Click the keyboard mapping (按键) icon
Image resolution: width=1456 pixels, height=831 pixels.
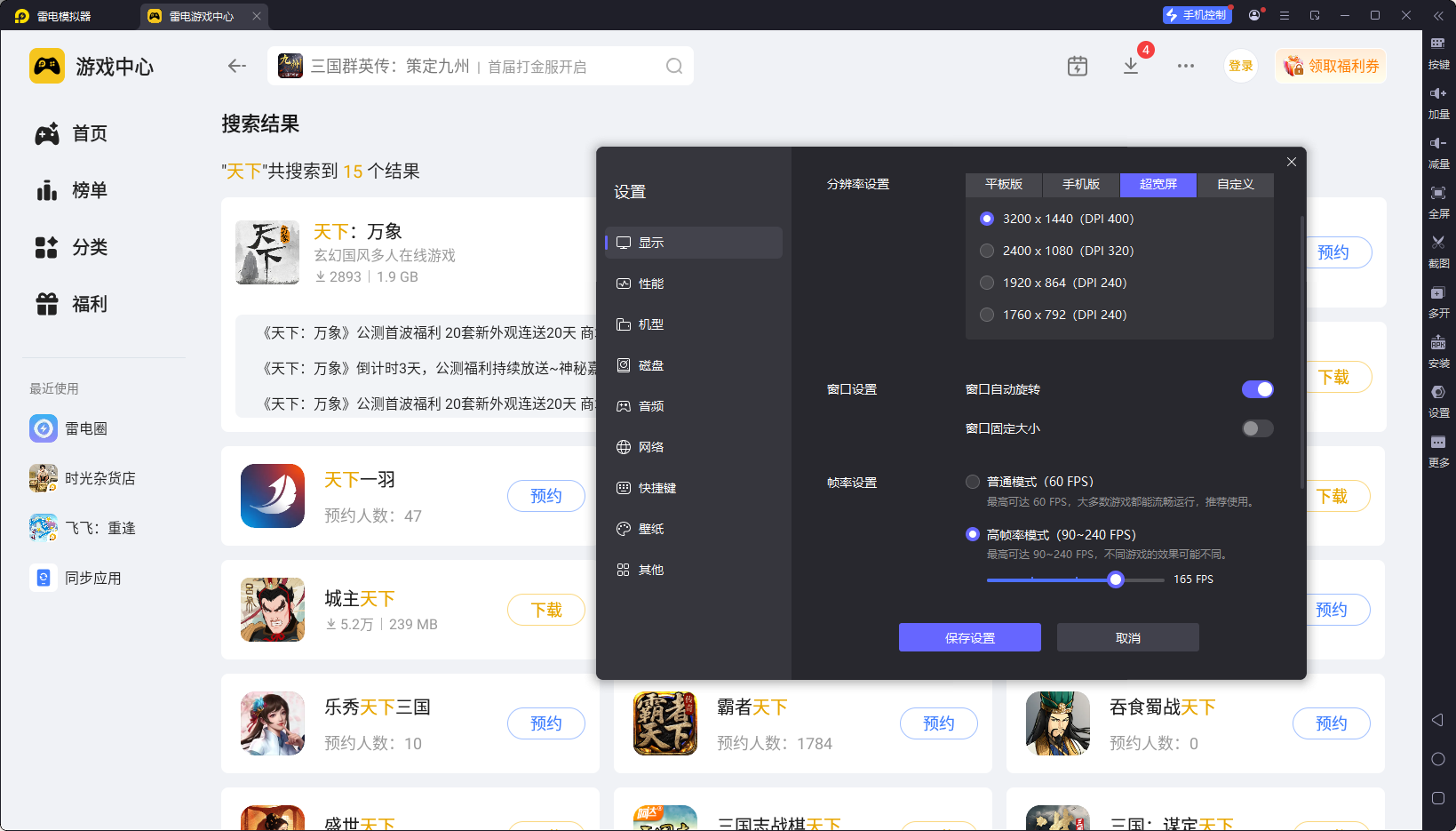[x=1437, y=44]
